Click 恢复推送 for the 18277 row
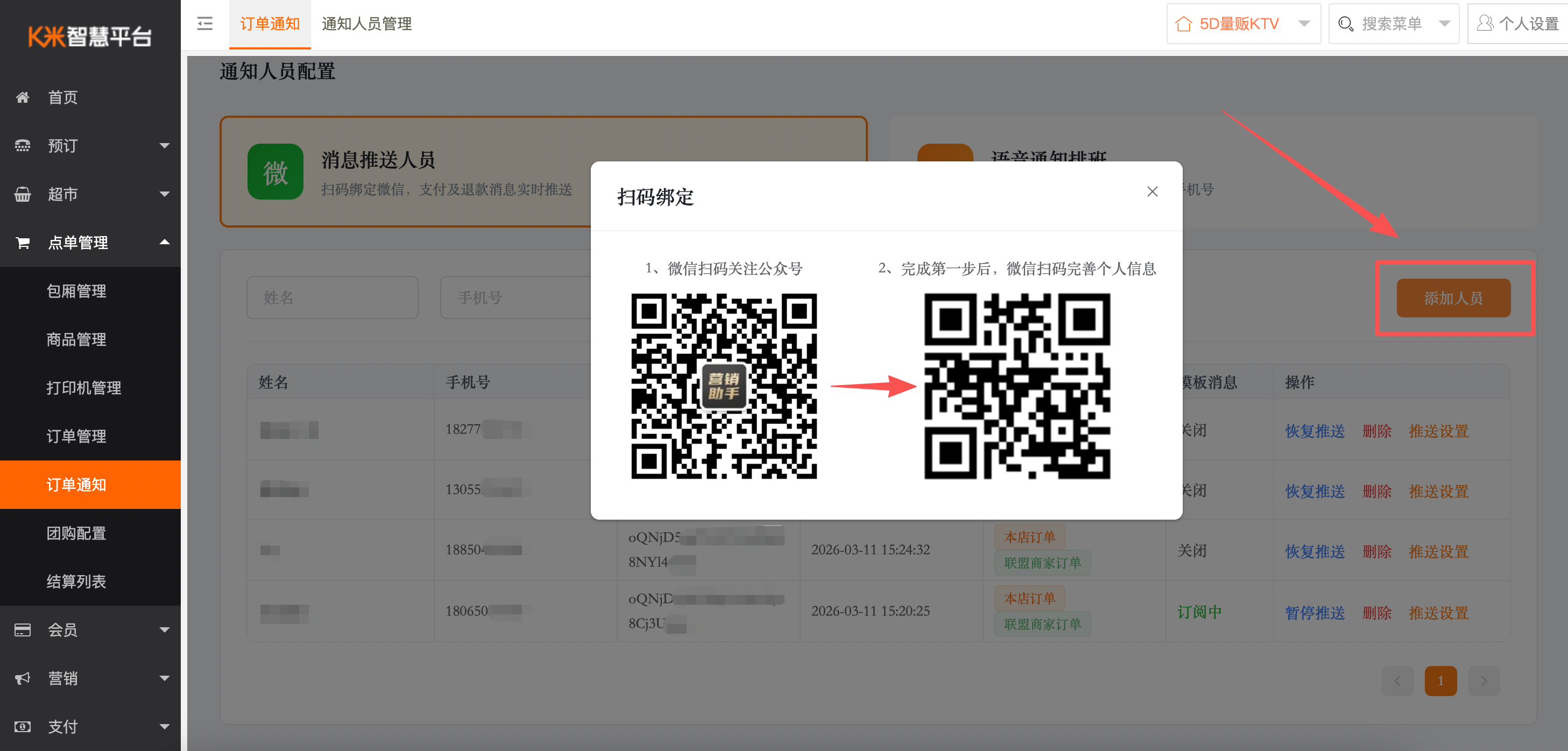The image size is (1568, 751). pos(1315,431)
